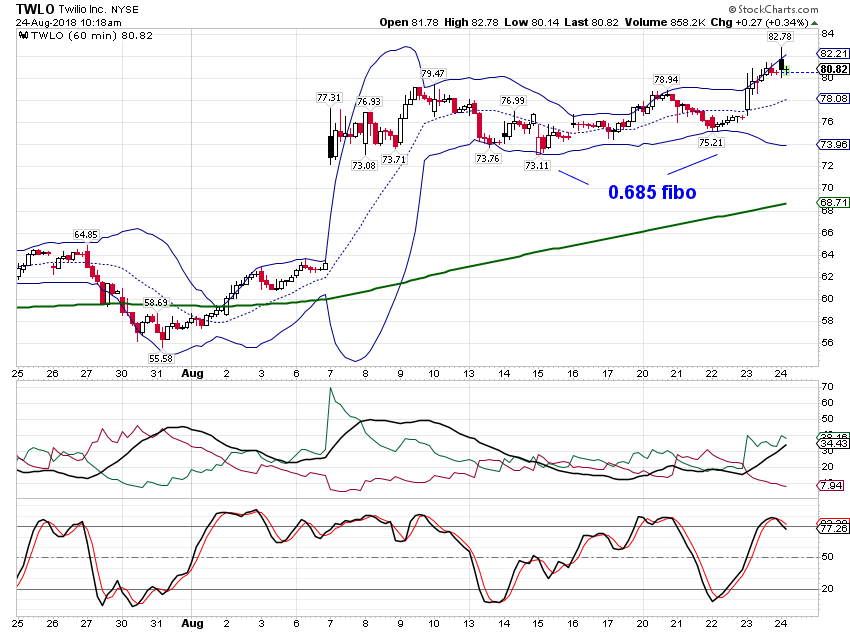This screenshot has height=633, width=850.
Task: Click the 73.11 price callout
Action: (x=537, y=165)
